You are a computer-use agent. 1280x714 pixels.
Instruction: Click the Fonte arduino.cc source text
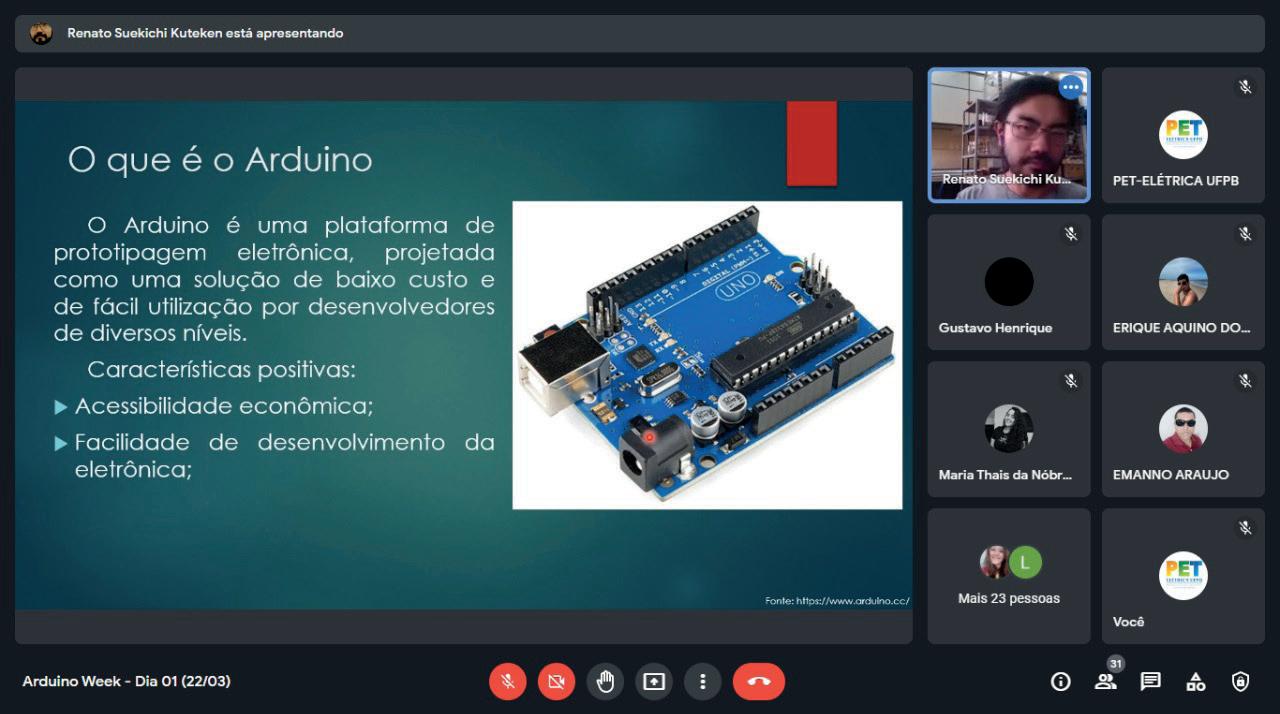pos(837,601)
